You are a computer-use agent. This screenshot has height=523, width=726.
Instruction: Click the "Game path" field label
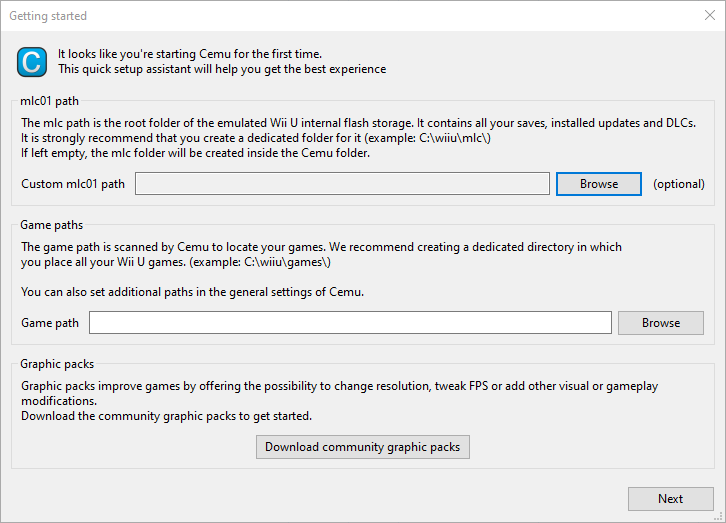click(x=50, y=323)
